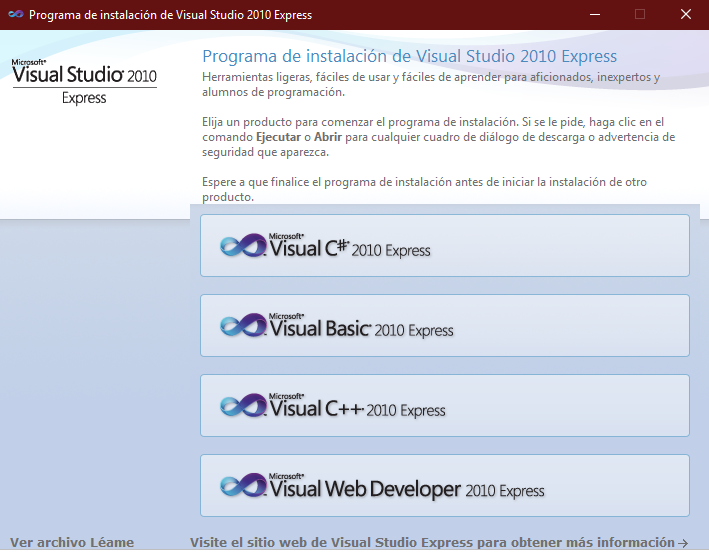
Task: Click the 'Espere a que finalice' paragraph
Action: 424,189
